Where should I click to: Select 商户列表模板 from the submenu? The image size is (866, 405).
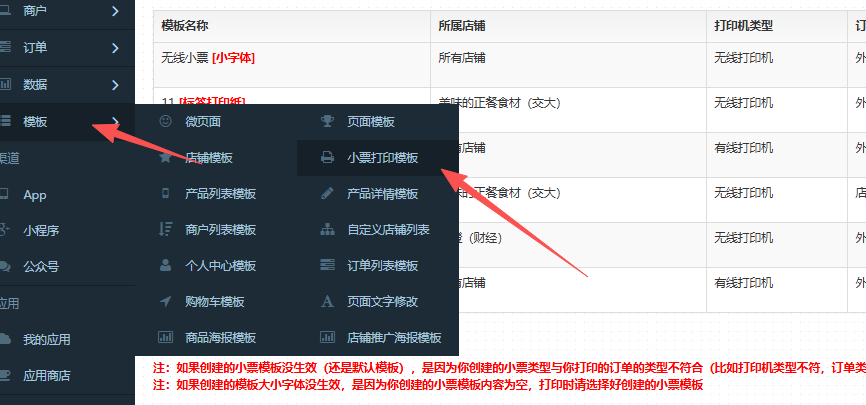click(220, 229)
